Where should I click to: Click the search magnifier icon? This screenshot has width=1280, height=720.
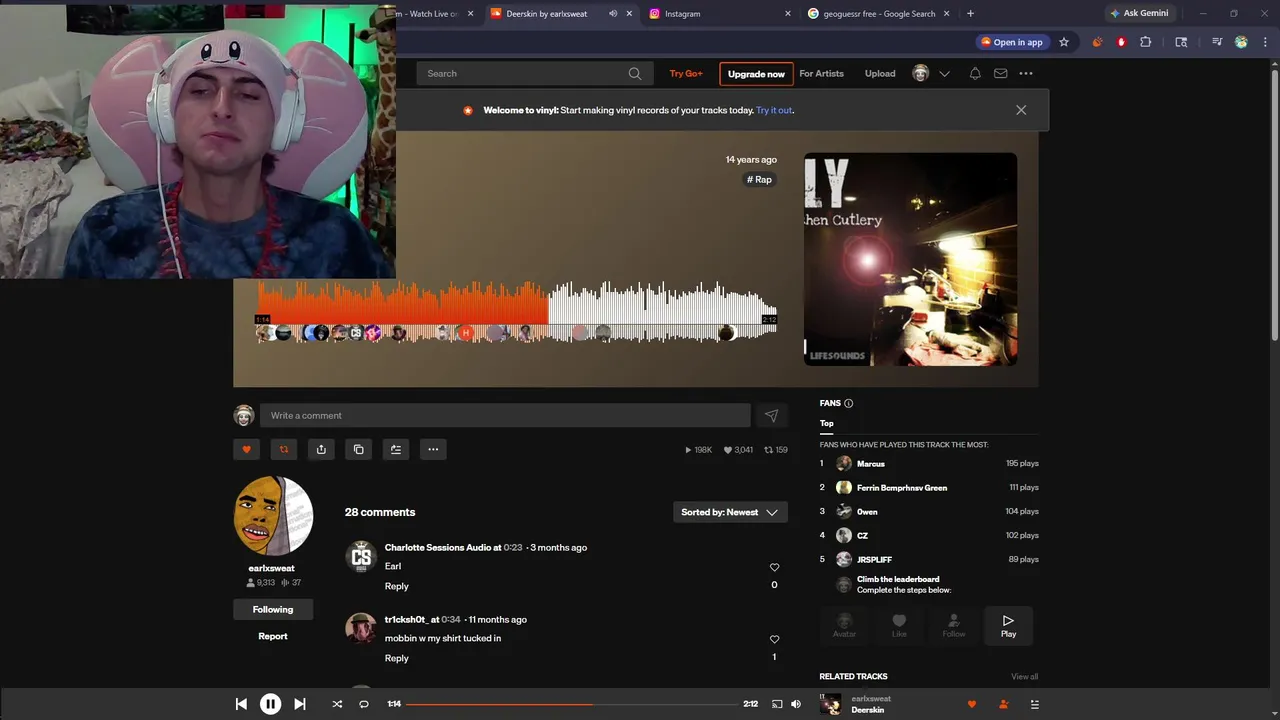(x=634, y=73)
